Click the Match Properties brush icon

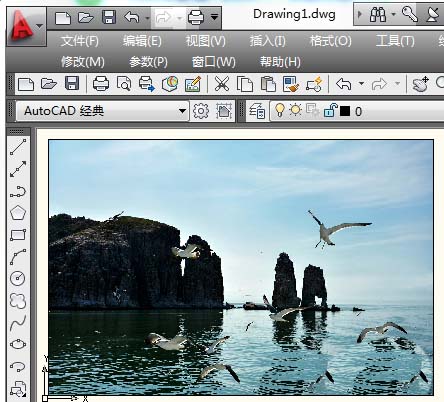[x=291, y=84]
